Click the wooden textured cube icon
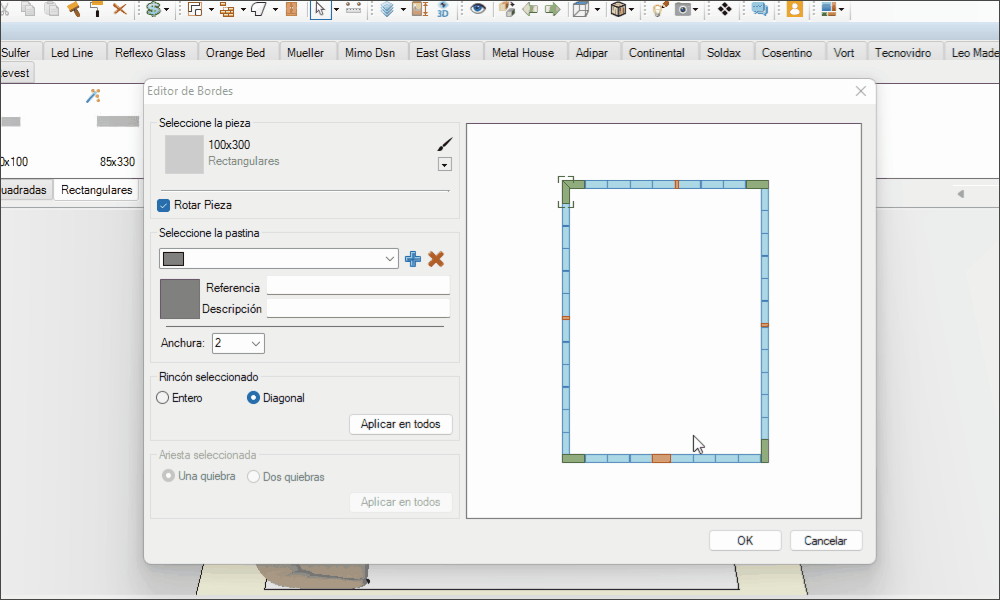 pyautogui.click(x=618, y=9)
